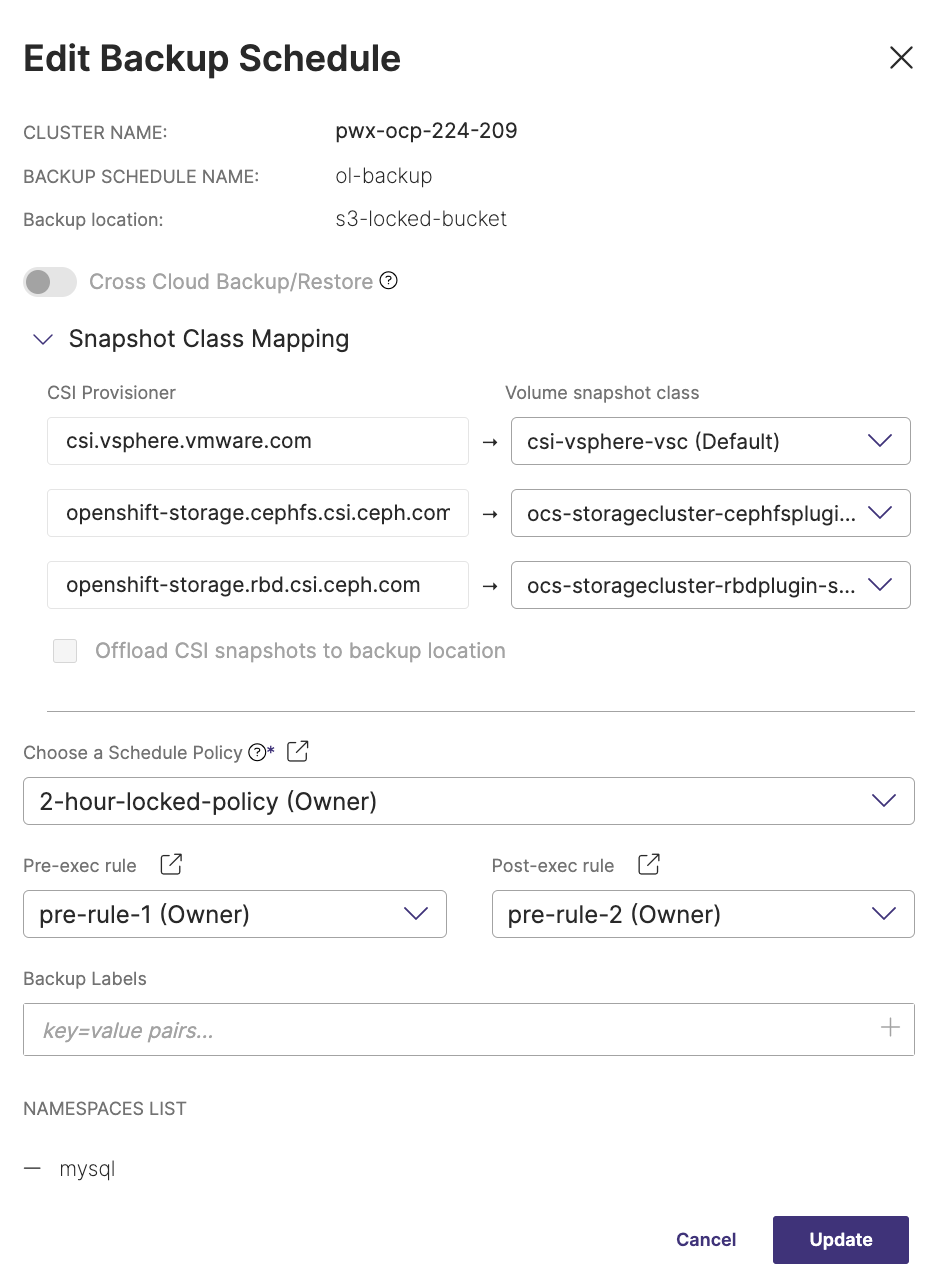Toggle the Cross Cloud Backup/Restore switch

tap(50, 282)
